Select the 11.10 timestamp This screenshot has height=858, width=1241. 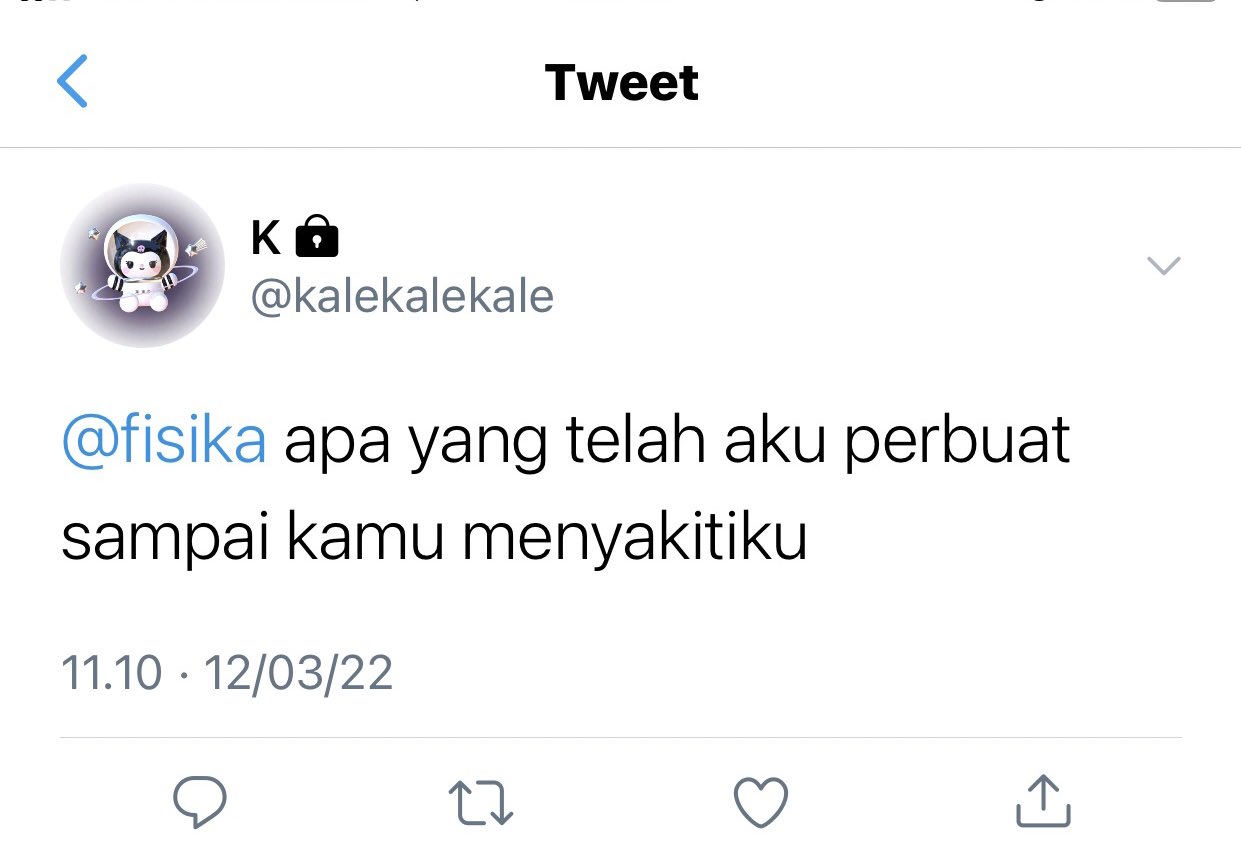(x=111, y=673)
